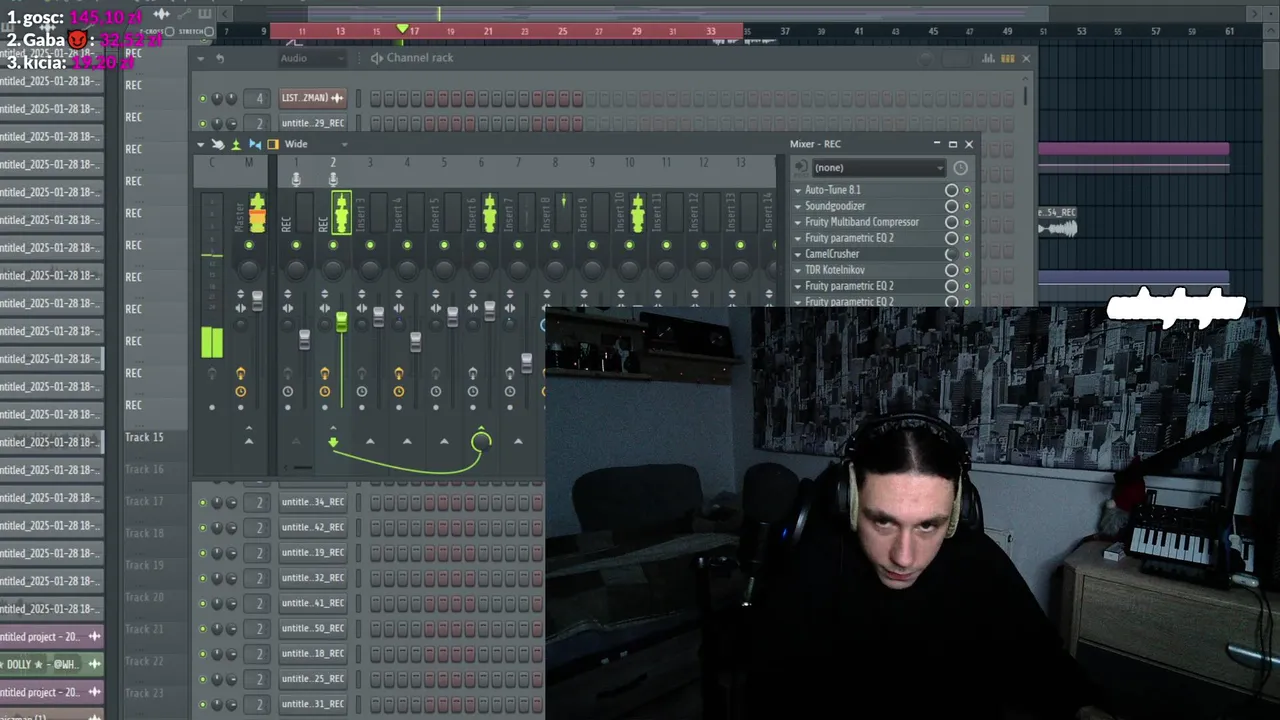Toggle TDR Kotelnikov effect on/off LED
1280x720 pixels.
[967, 270]
